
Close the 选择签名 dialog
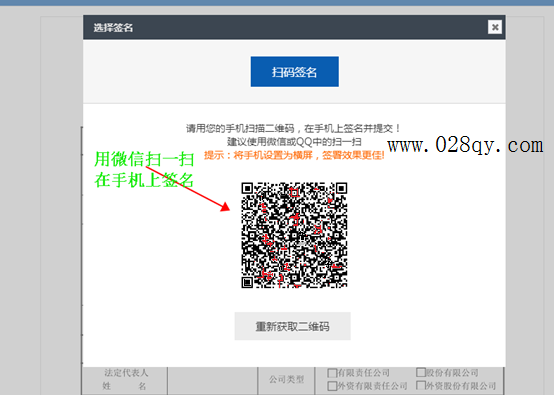[x=495, y=27]
